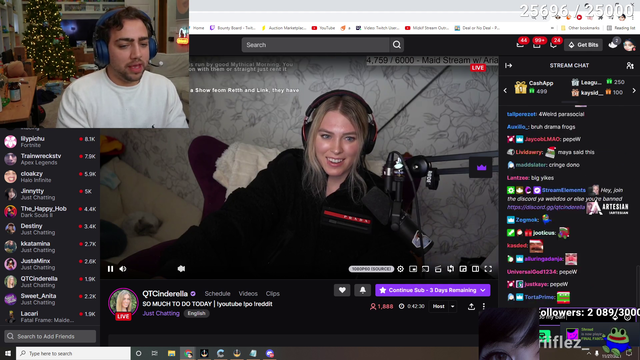Open The_Happy_Hob channel in sidebar

[x=50, y=211]
